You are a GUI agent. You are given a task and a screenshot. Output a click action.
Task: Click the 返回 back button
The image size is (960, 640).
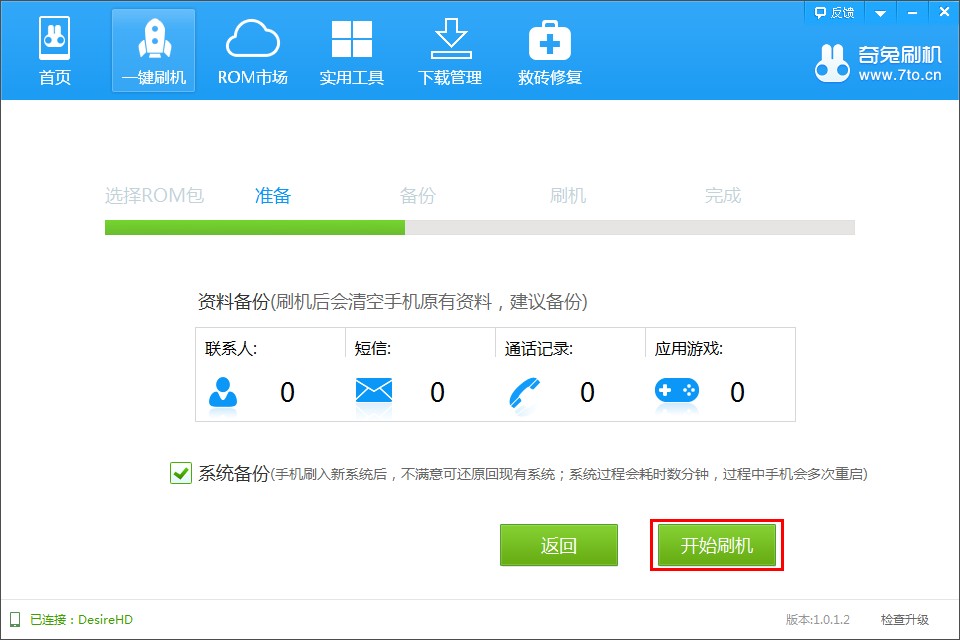(558, 544)
